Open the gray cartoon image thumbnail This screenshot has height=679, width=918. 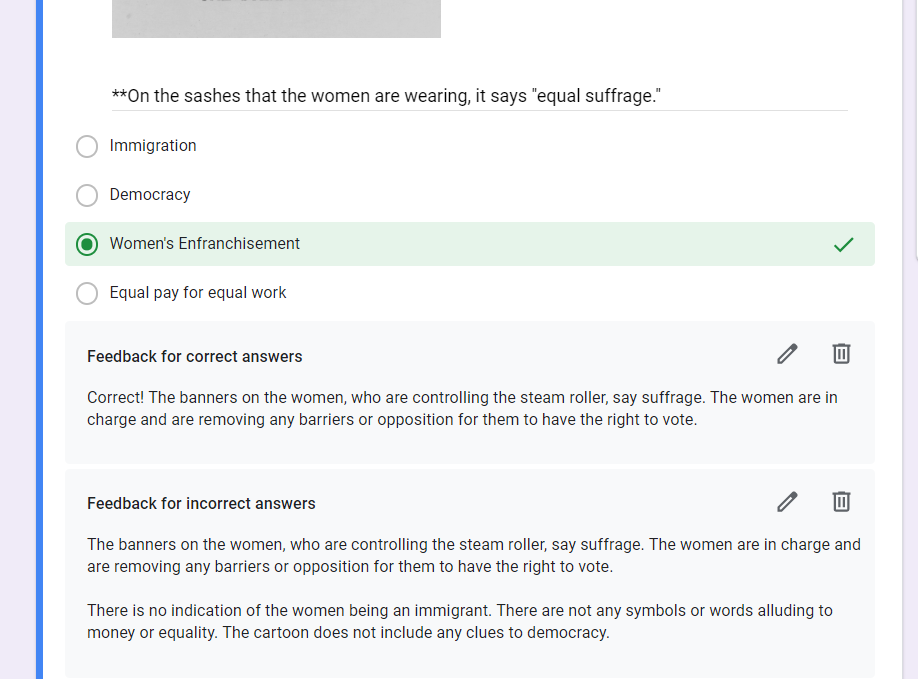[x=276, y=18]
